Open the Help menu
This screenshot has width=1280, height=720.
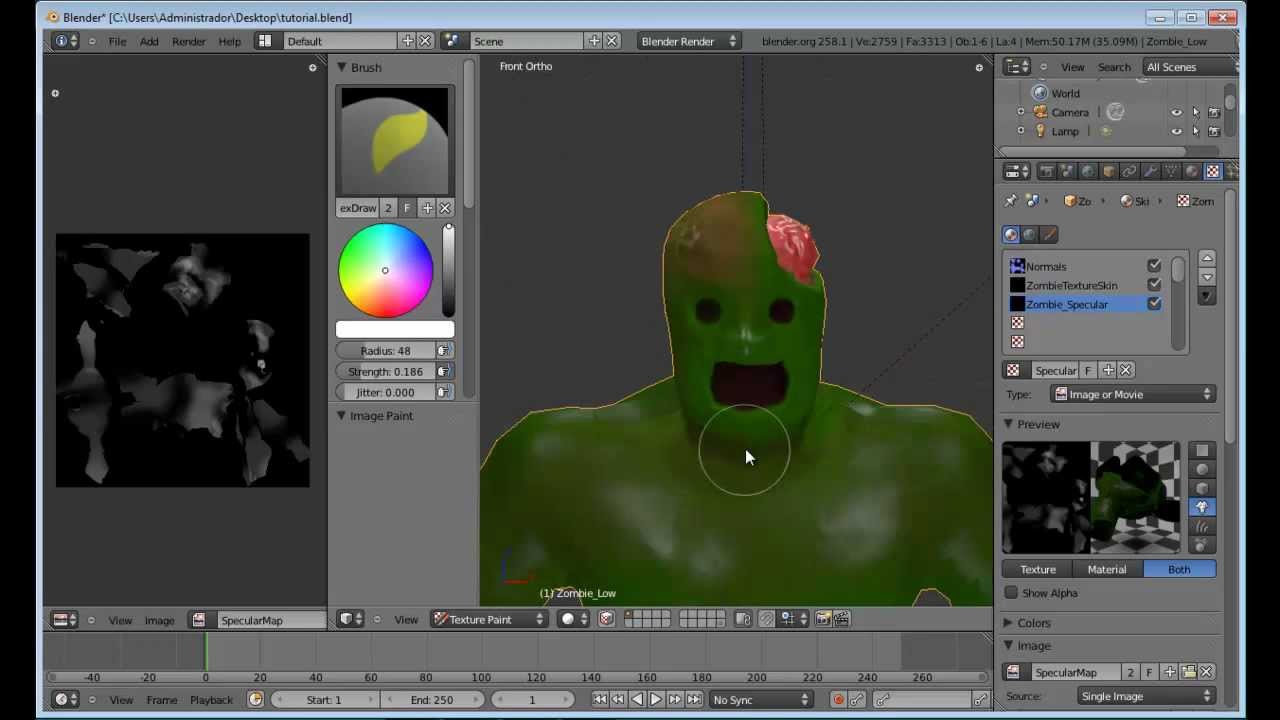[230, 41]
